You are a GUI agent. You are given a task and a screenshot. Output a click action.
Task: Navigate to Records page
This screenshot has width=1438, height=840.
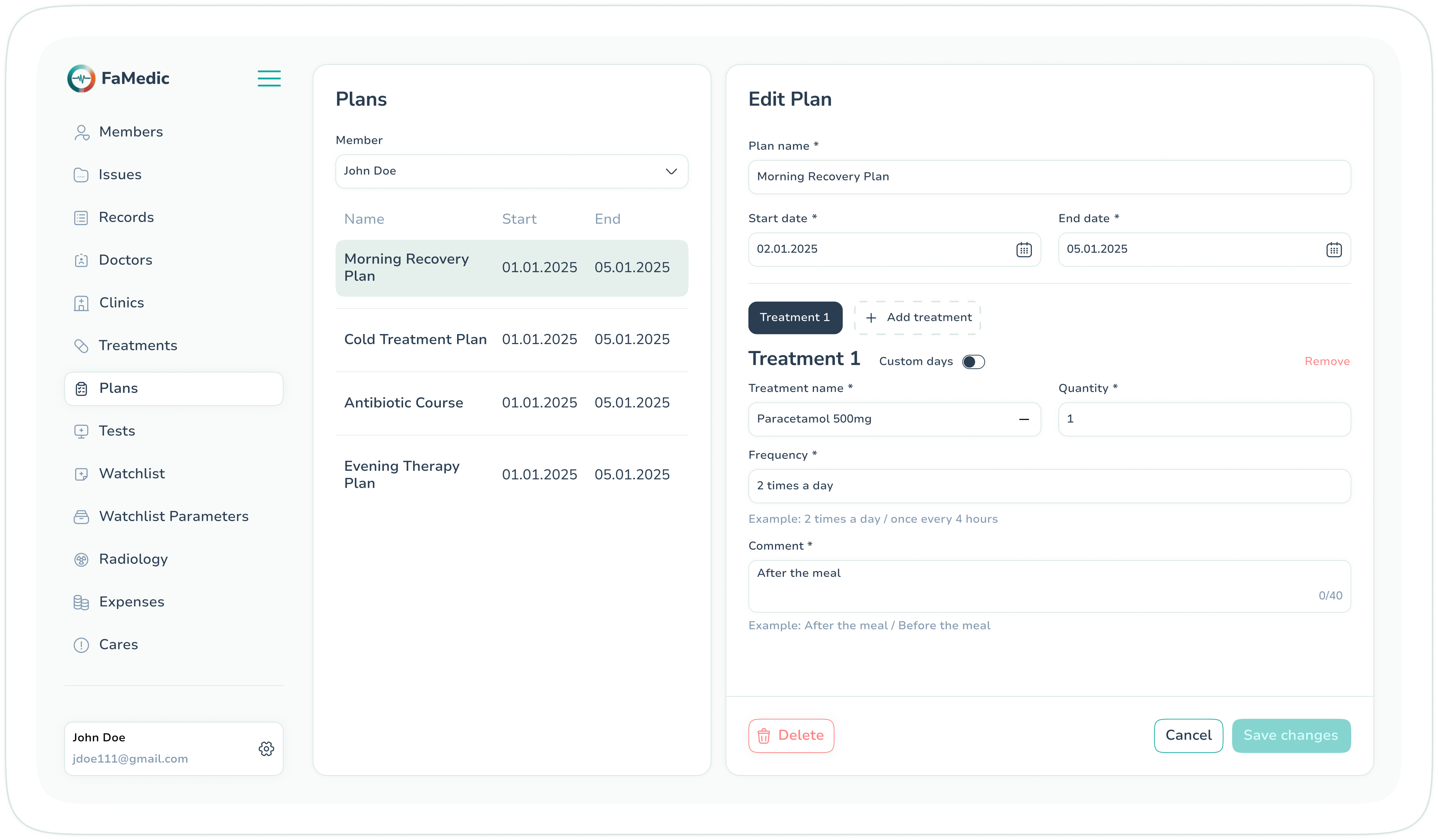click(174, 218)
